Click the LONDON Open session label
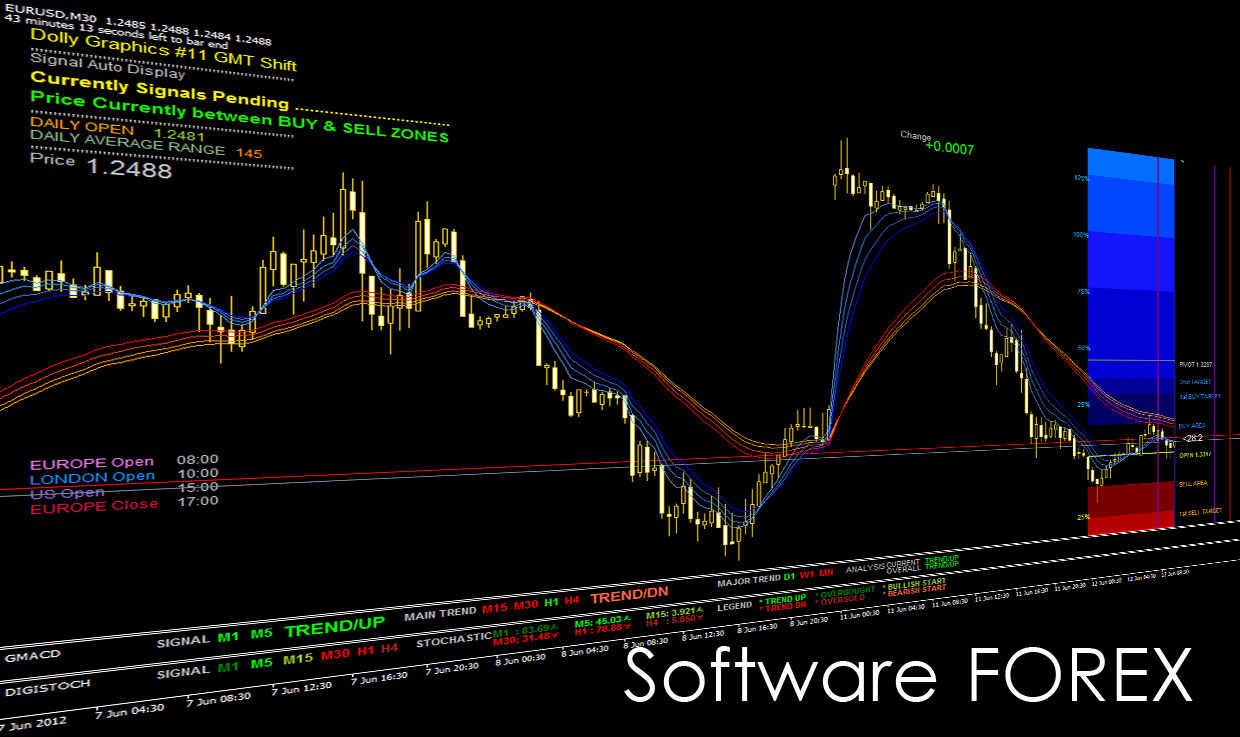1240x737 pixels. coord(93,477)
